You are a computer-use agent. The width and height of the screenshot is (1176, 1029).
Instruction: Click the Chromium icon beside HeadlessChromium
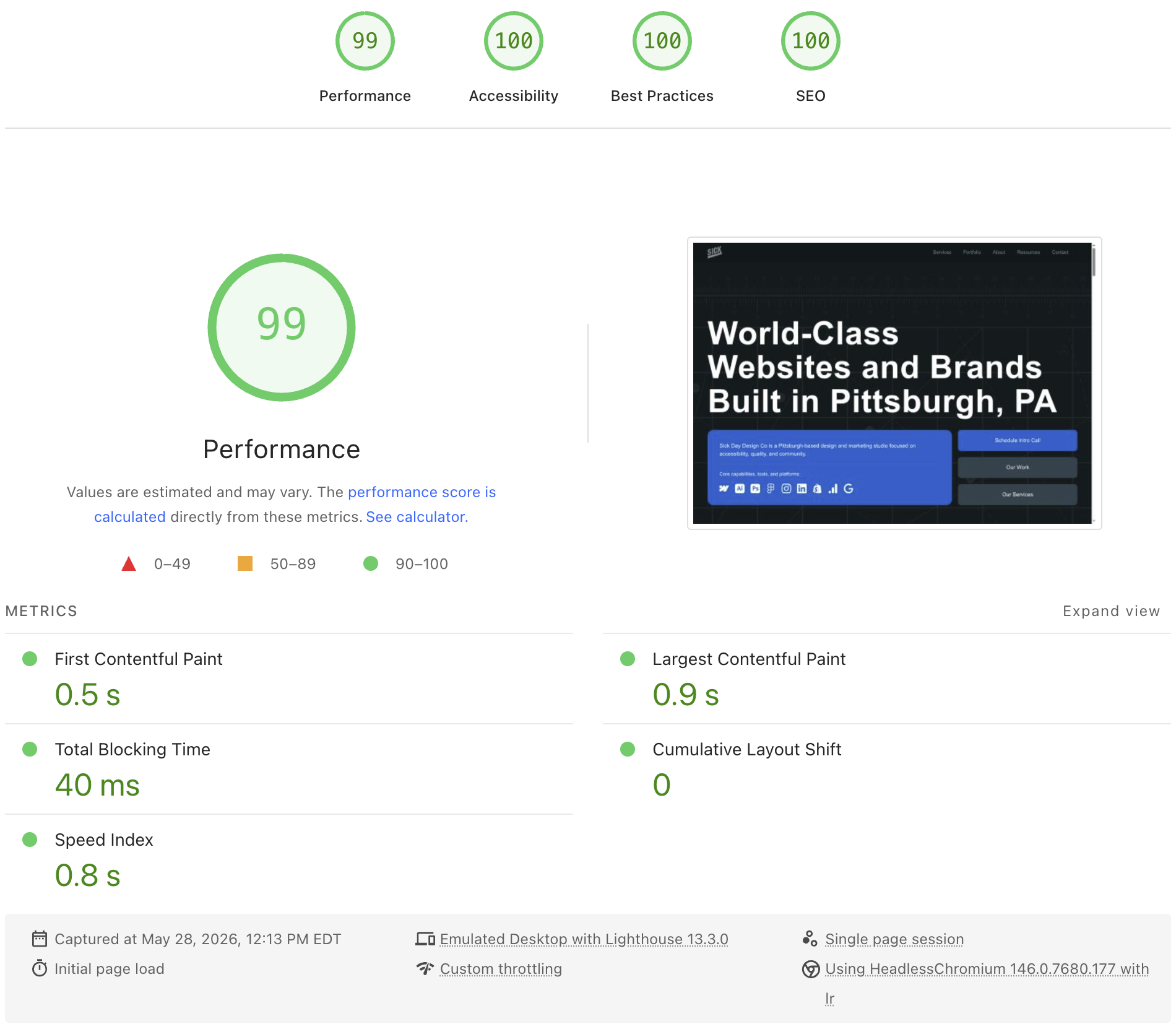click(x=811, y=969)
